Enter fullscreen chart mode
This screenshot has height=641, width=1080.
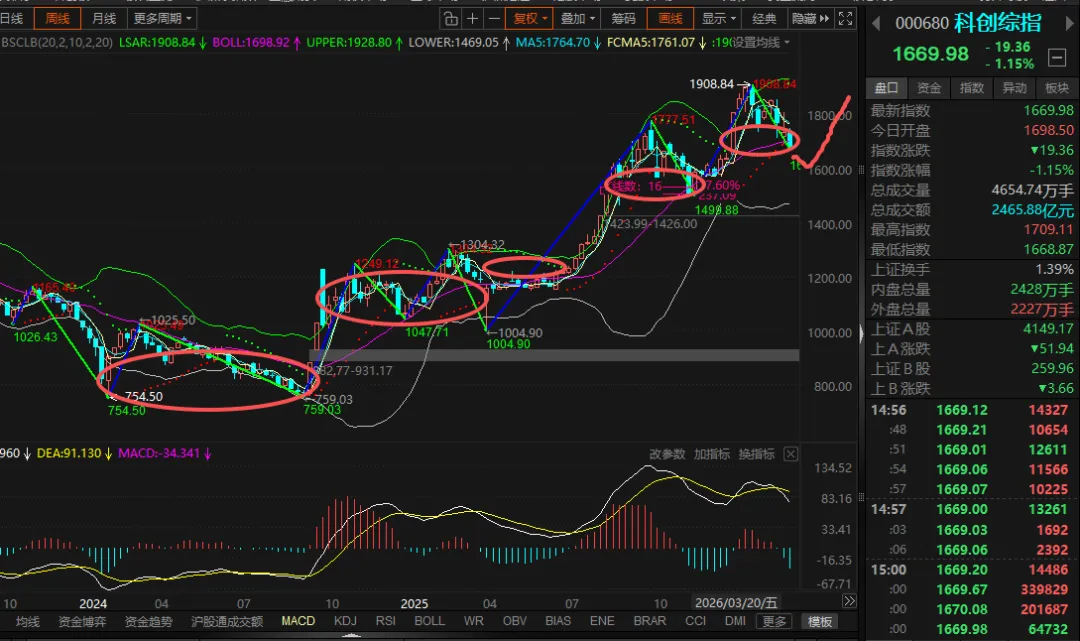click(845, 19)
